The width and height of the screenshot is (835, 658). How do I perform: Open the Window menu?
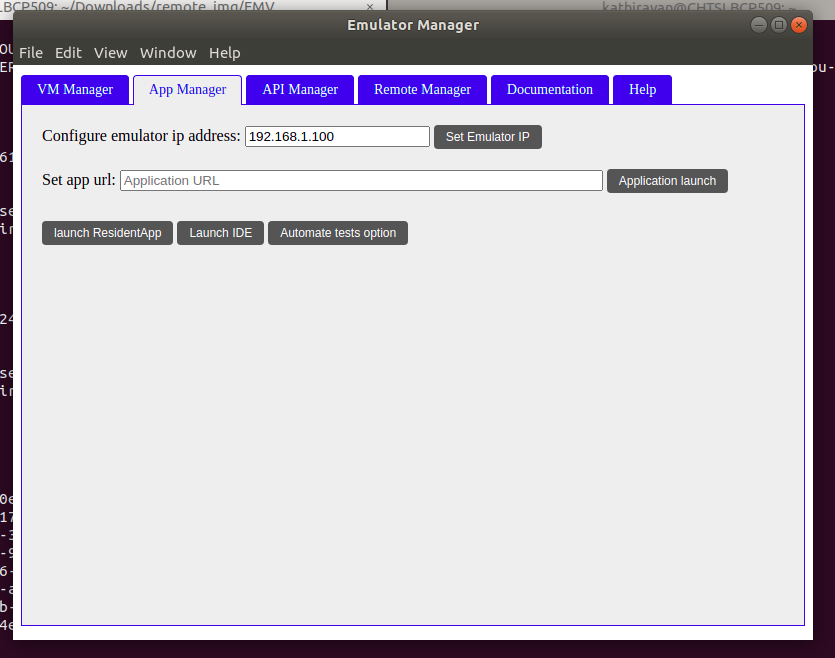point(168,52)
